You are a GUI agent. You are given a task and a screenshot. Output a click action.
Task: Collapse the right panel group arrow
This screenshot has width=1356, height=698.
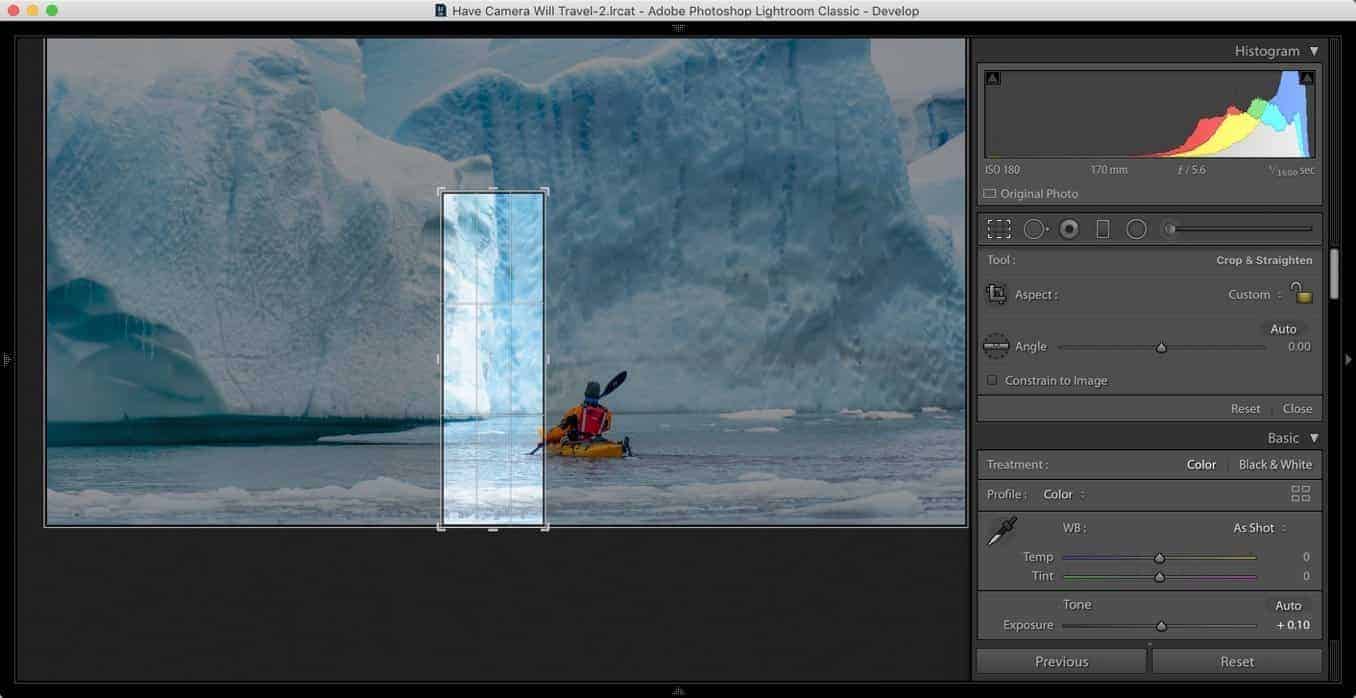[x=1348, y=359]
